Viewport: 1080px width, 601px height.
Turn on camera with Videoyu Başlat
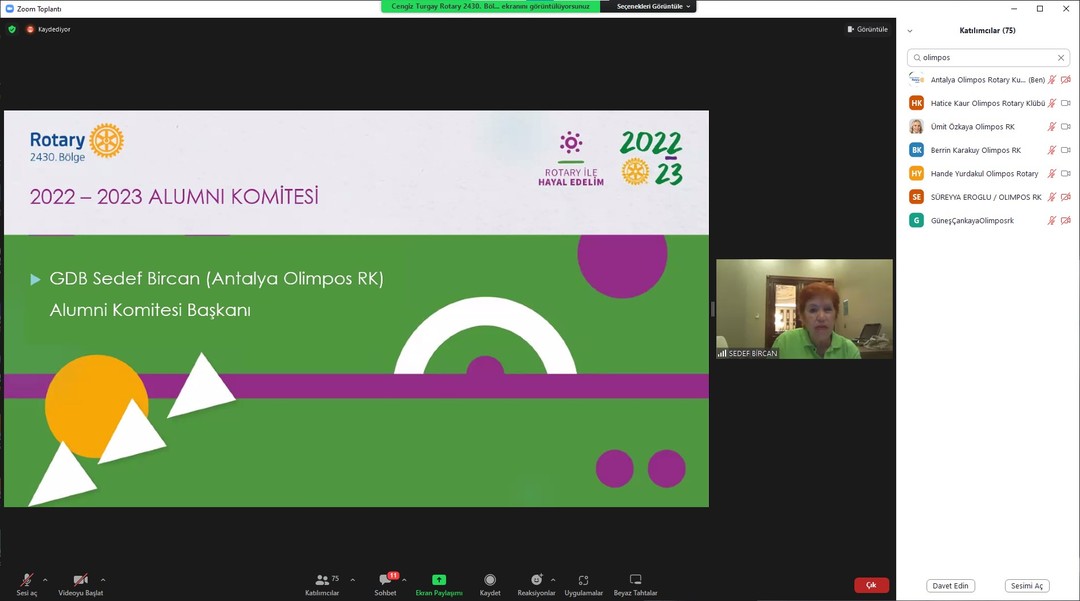[x=80, y=580]
